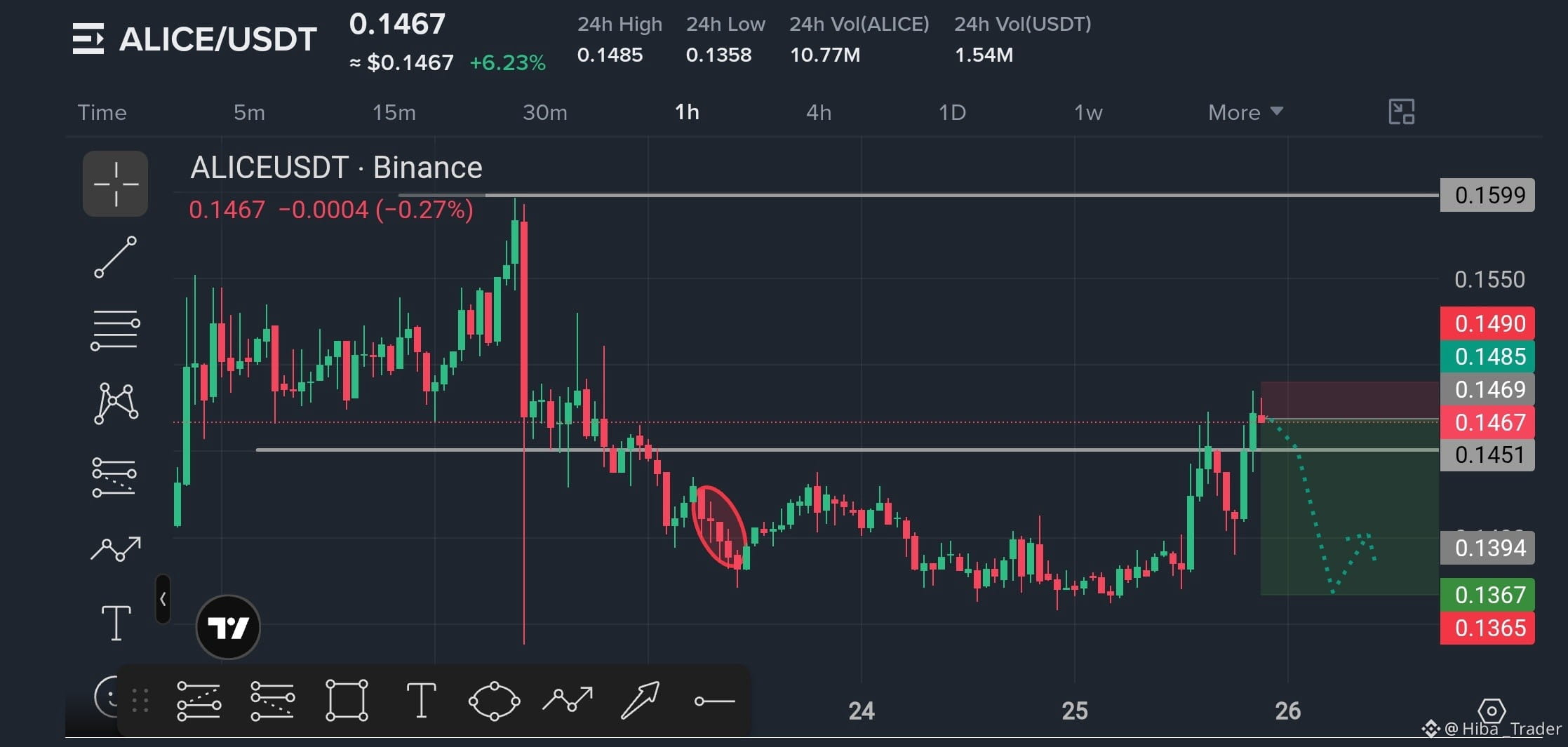Select the horizontal ray tool
The height and width of the screenshot is (747, 1568).
pyautogui.click(x=714, y=701)
